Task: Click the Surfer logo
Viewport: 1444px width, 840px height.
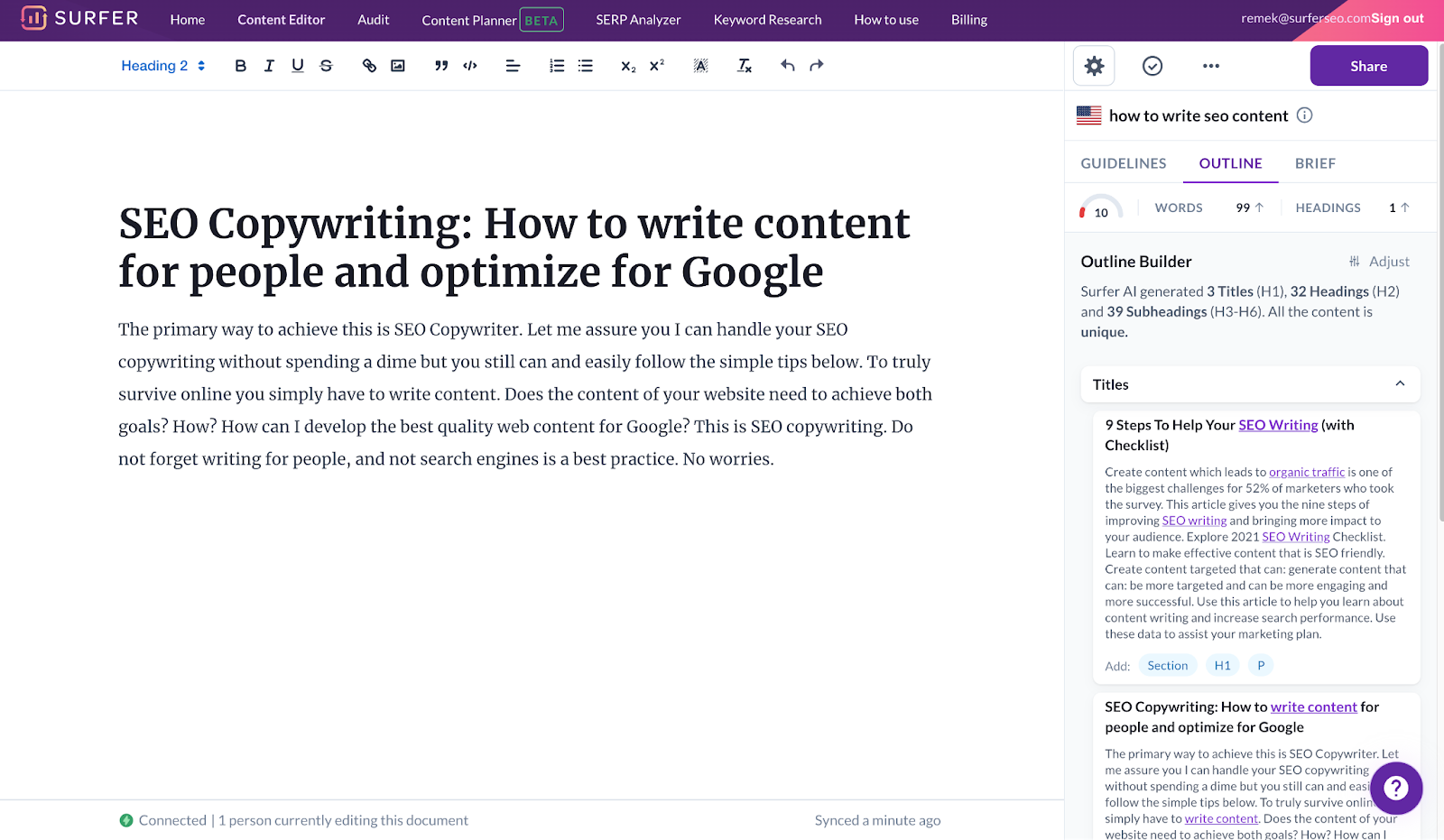Action: (79, 18)
